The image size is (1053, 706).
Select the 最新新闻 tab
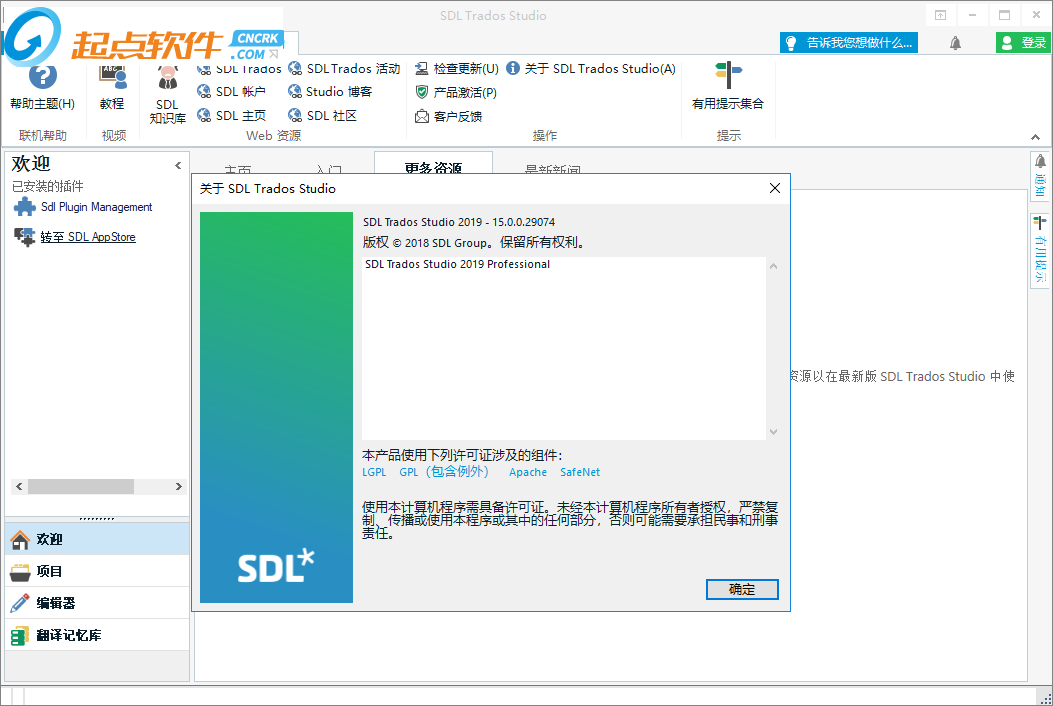point(552,168)
